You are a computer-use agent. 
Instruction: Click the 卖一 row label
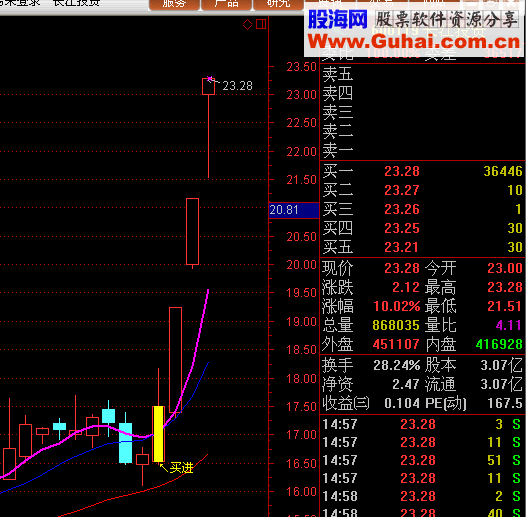pyautogui.click(x=337, y=150)
